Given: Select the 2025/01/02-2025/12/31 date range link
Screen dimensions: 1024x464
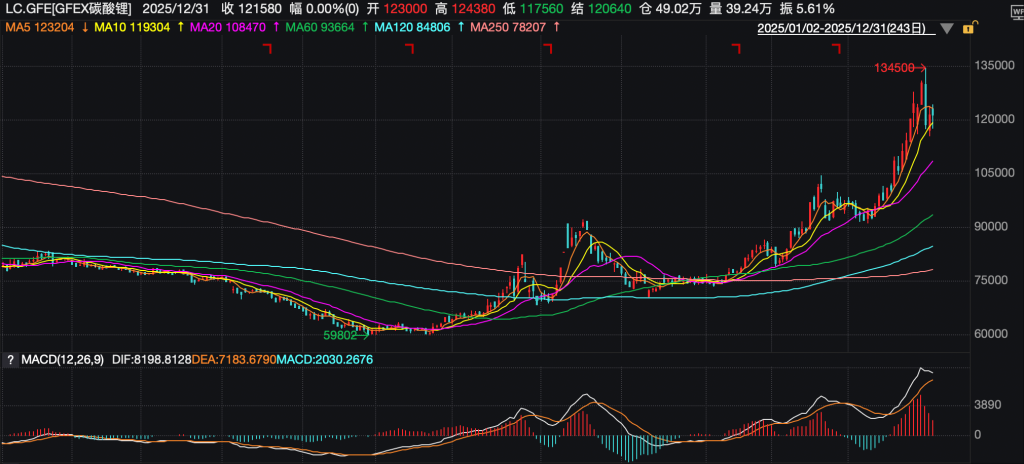Looking at the screenshot, I should (851, 29).
